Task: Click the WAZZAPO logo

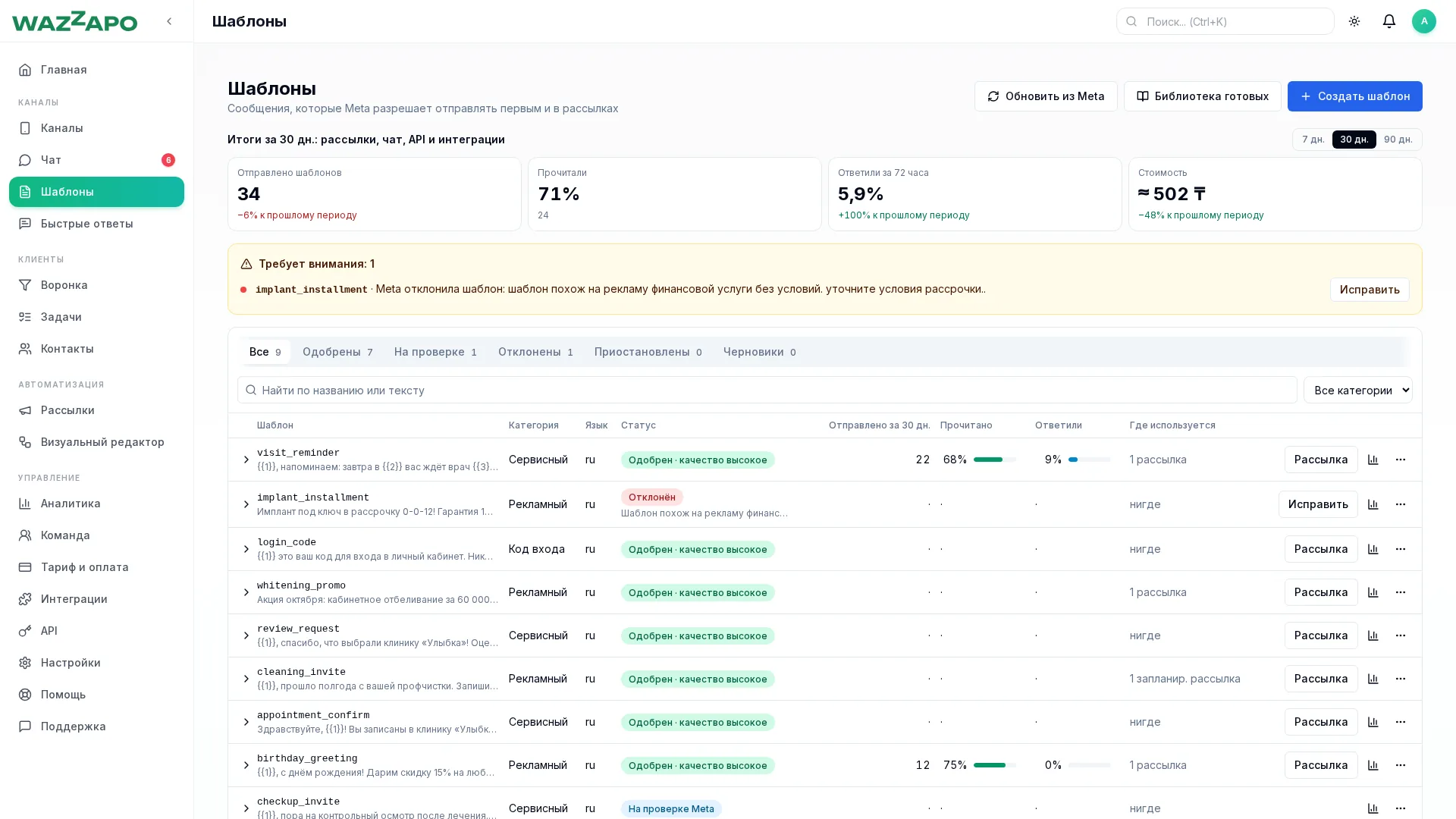Action: pos(74,21)
